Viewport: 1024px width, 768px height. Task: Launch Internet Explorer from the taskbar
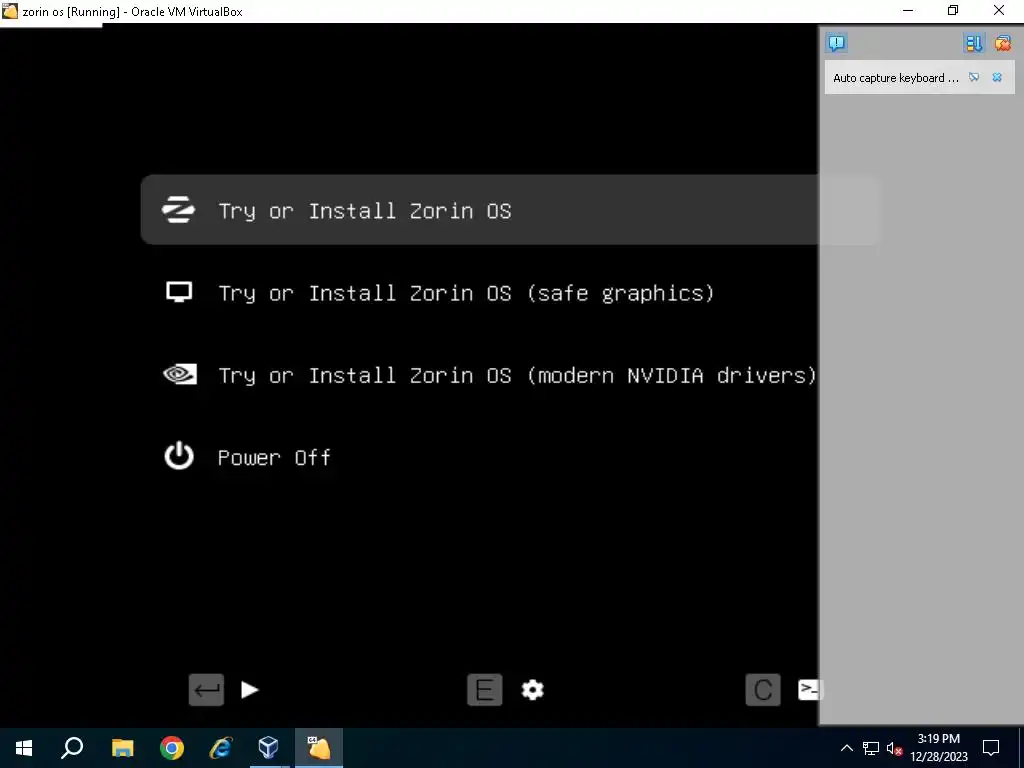point(221,748)
